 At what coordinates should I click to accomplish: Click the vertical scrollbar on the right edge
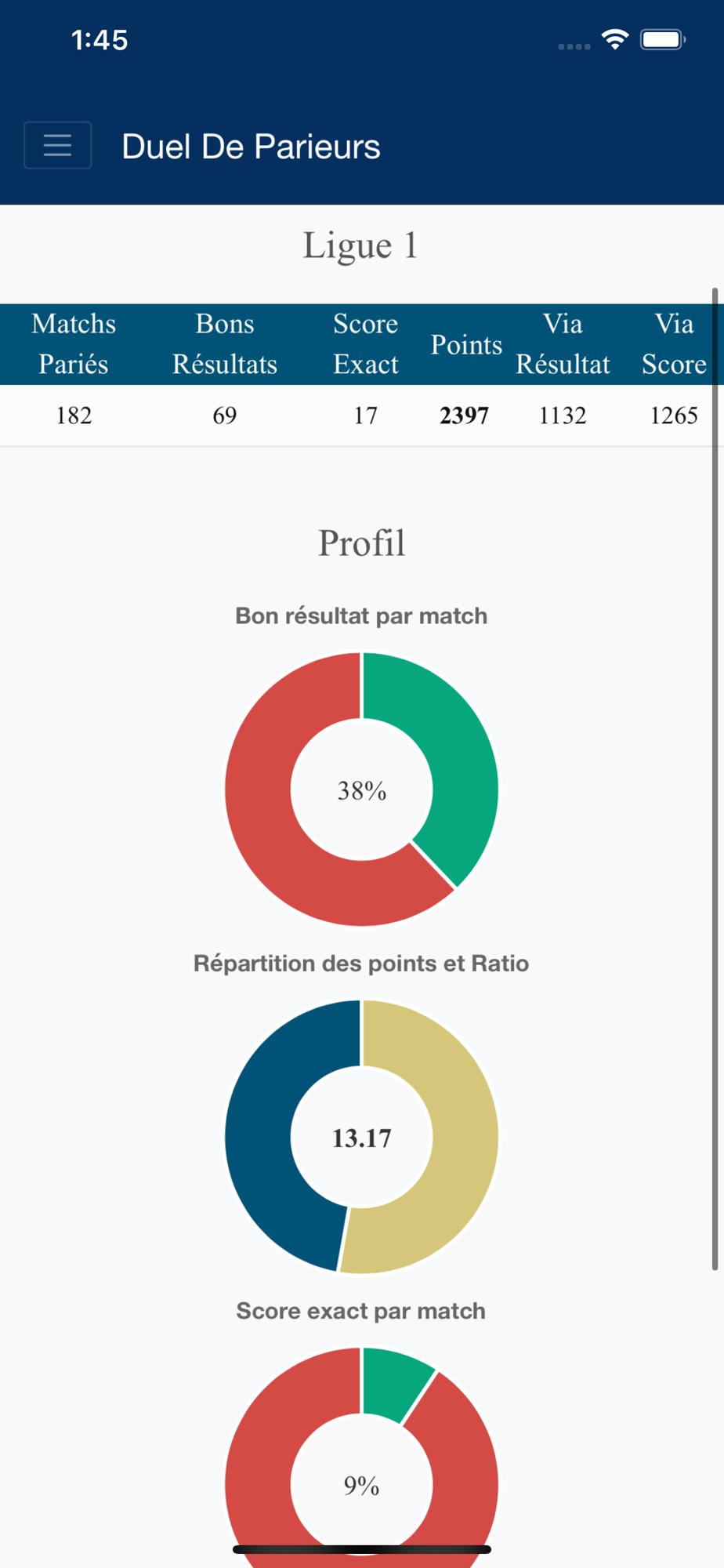tap(715, 779)
